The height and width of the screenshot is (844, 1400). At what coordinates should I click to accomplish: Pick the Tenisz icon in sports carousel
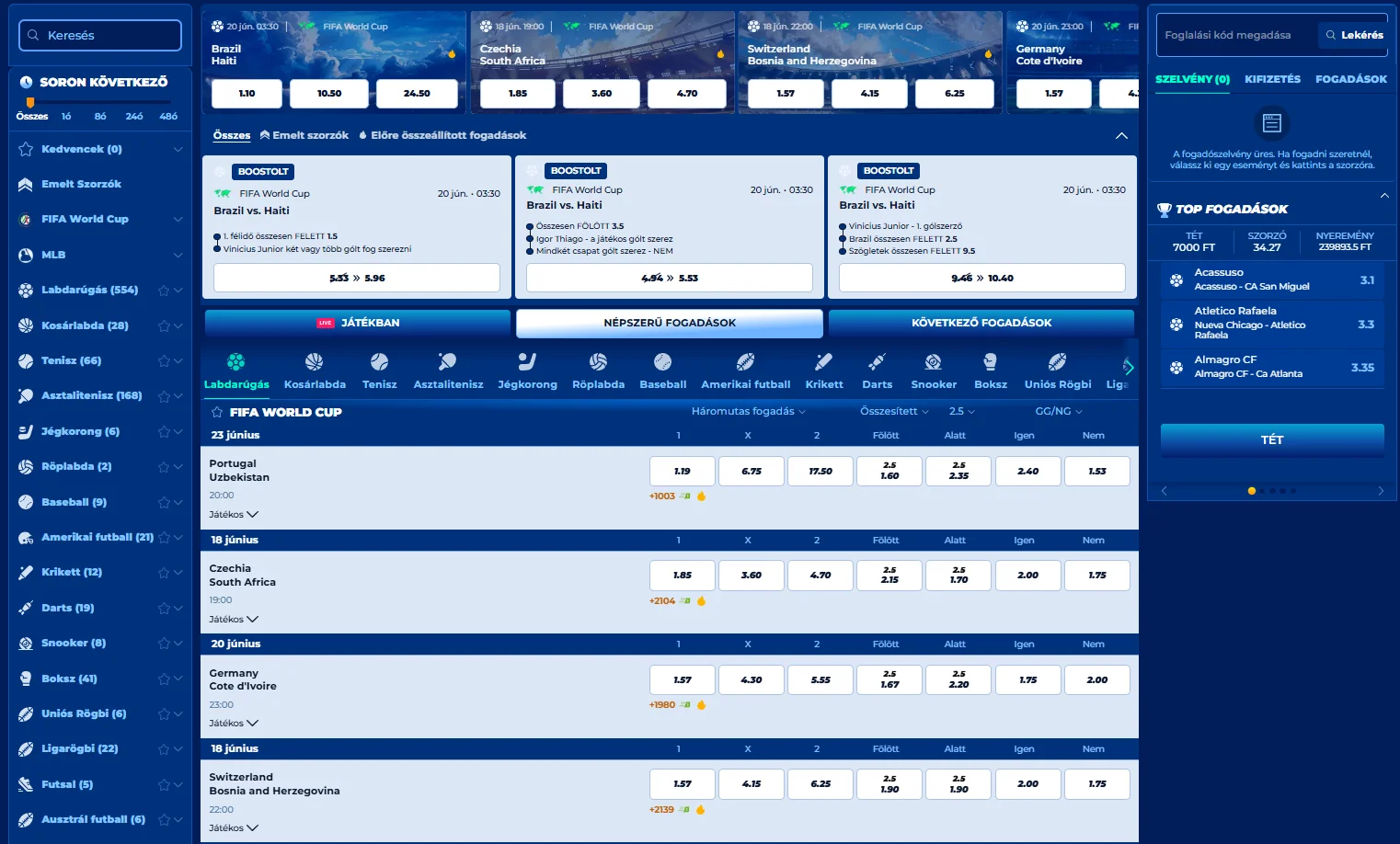click(x=379, y=362)
